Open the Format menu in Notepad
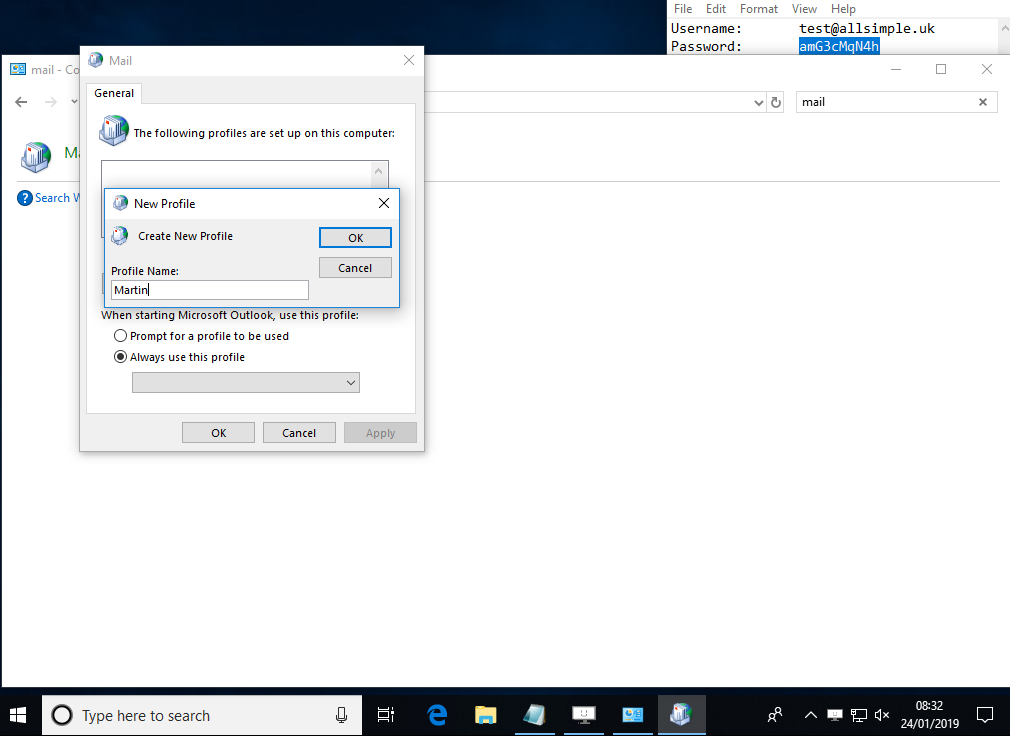This screenshot has height=736, width=1010. tap(759, 9)
